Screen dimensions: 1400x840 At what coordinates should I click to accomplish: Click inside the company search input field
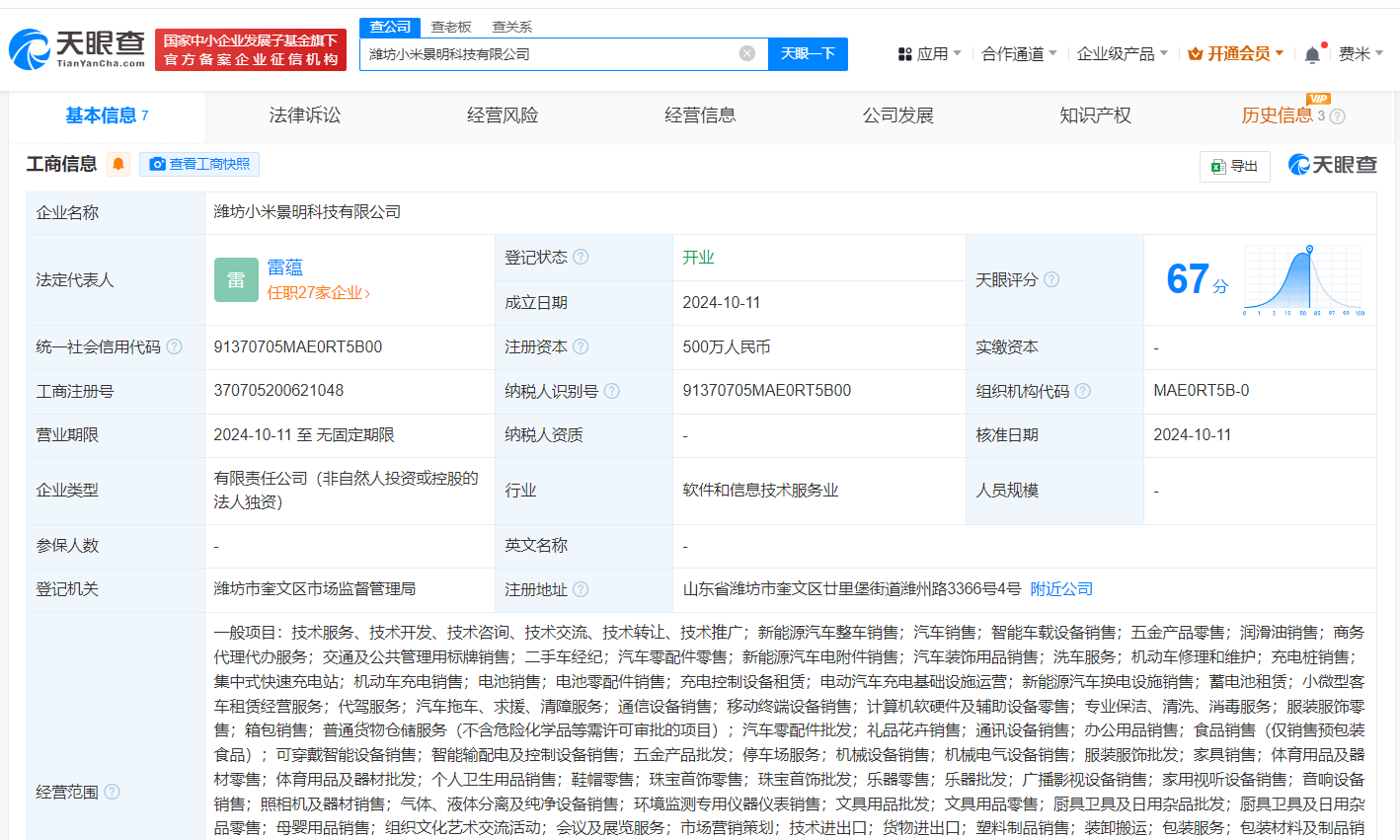(553, 53)
